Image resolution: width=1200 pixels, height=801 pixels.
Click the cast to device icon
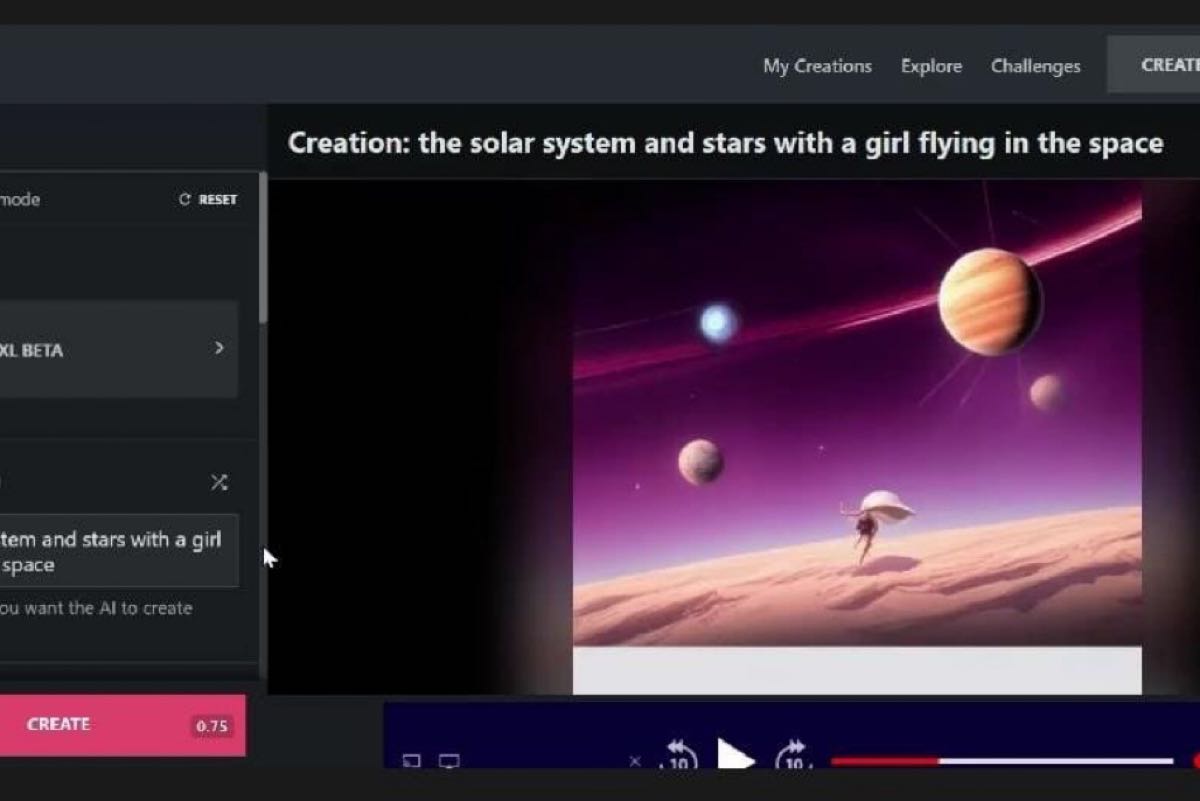(411, 761)
